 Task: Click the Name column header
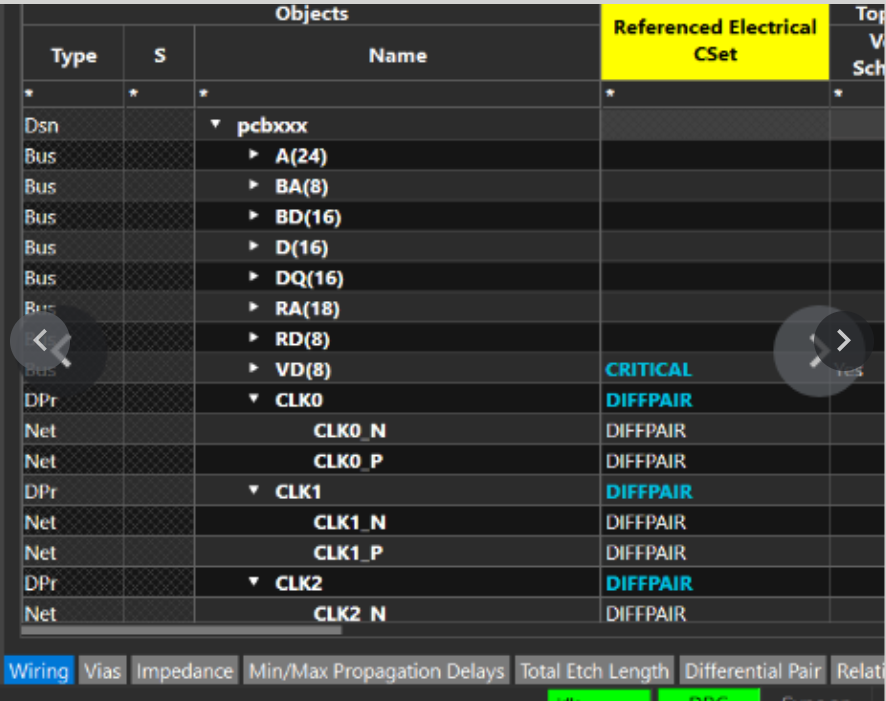pos(397,56)
